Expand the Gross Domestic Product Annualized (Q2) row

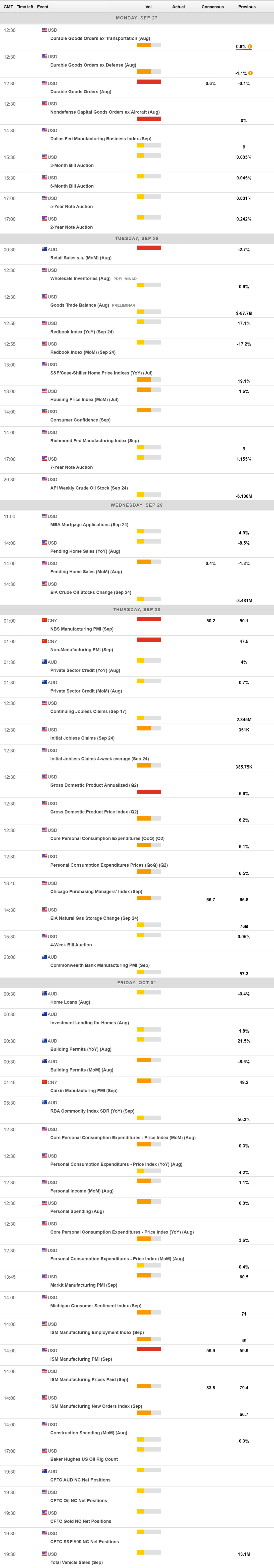(x=94, y=785)
